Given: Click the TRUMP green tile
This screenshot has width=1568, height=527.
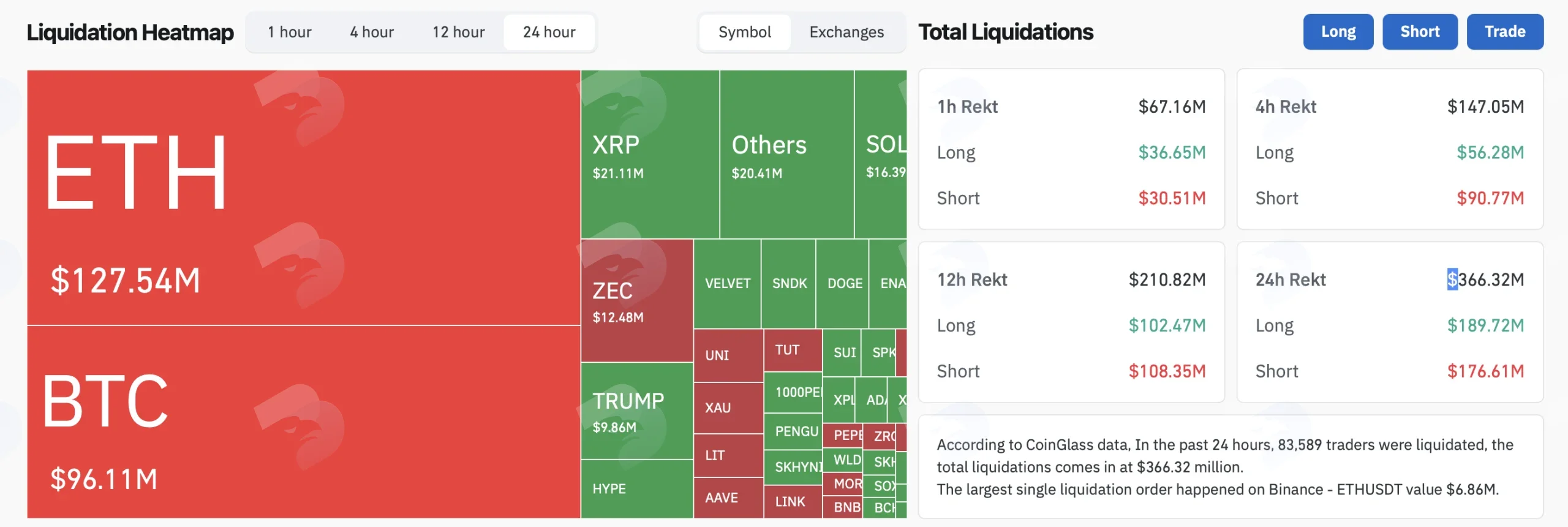Looking at the screenshot, I should coord(637,411).
